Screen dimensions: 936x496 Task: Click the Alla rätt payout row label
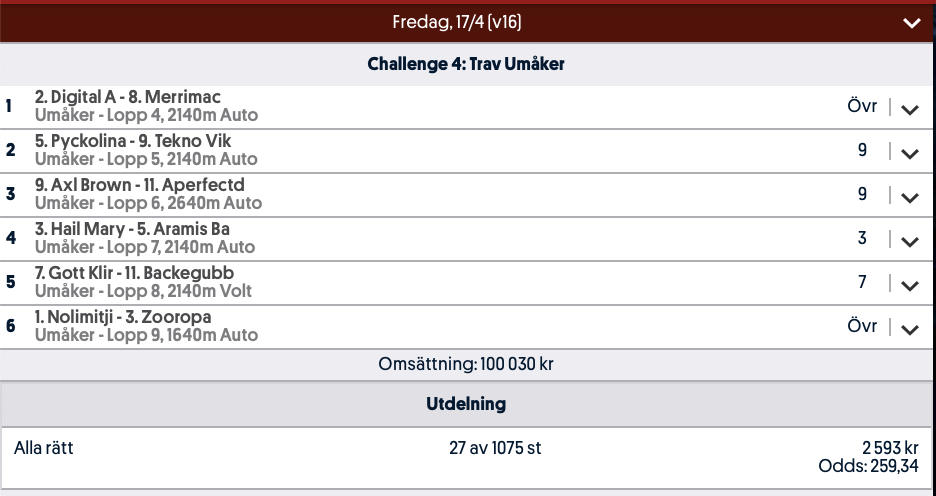pos(44,448)
